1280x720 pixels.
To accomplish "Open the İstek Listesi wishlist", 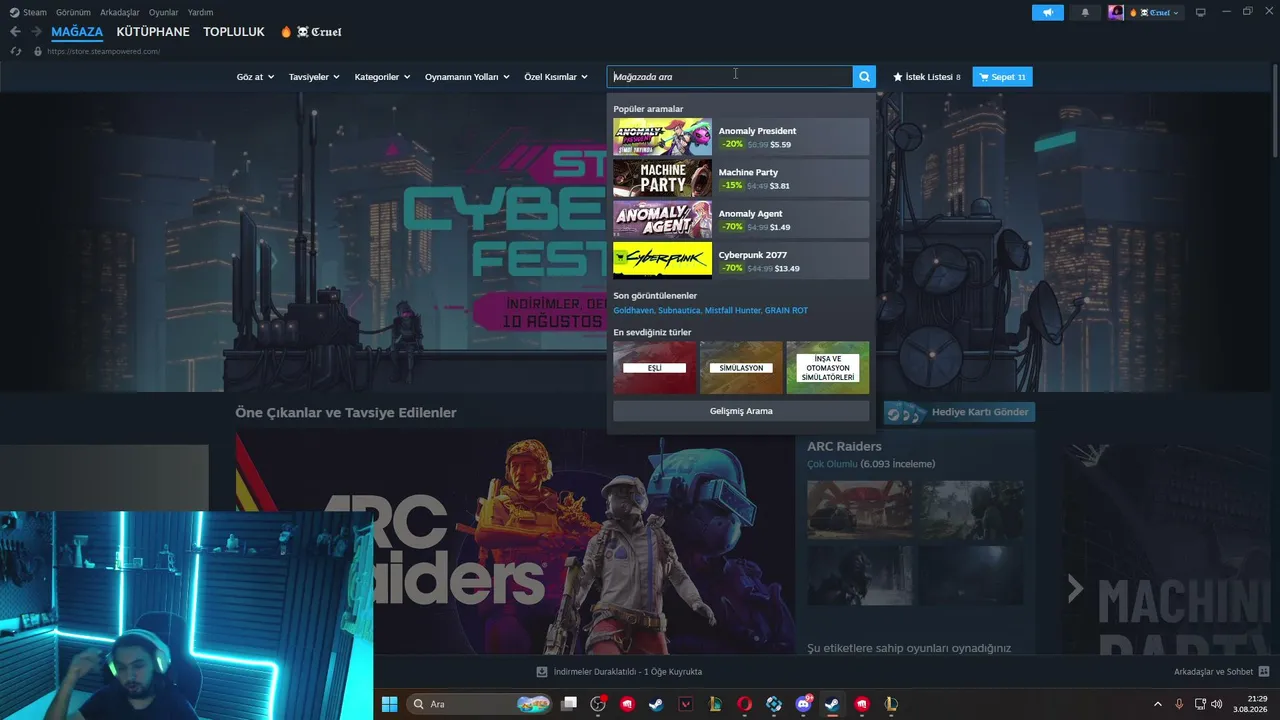I will [927, 77].
